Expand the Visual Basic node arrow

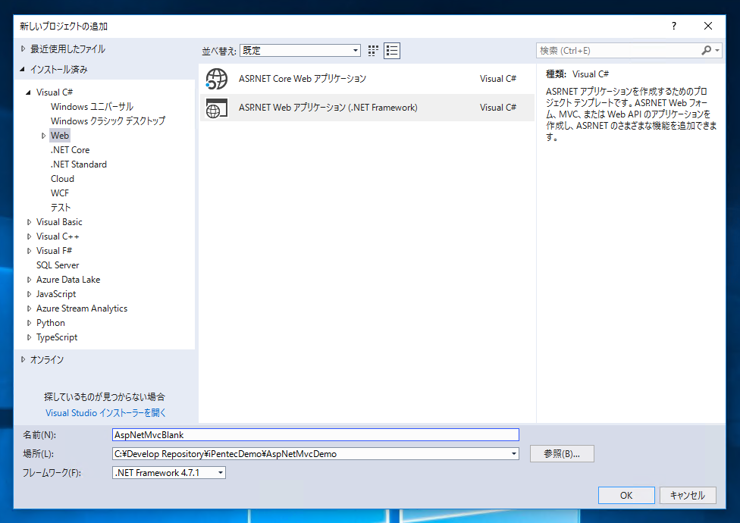29,222
